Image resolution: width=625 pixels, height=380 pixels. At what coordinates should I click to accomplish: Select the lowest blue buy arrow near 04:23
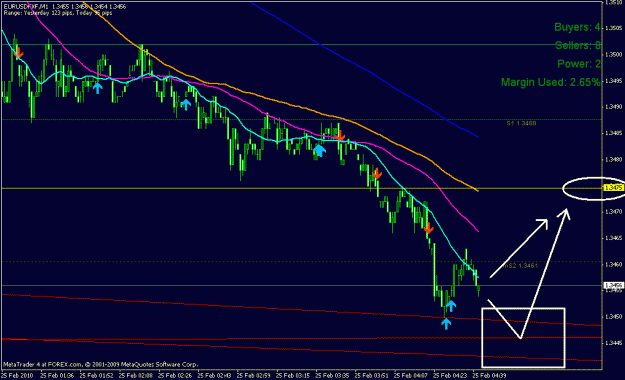tap(446, 323)
